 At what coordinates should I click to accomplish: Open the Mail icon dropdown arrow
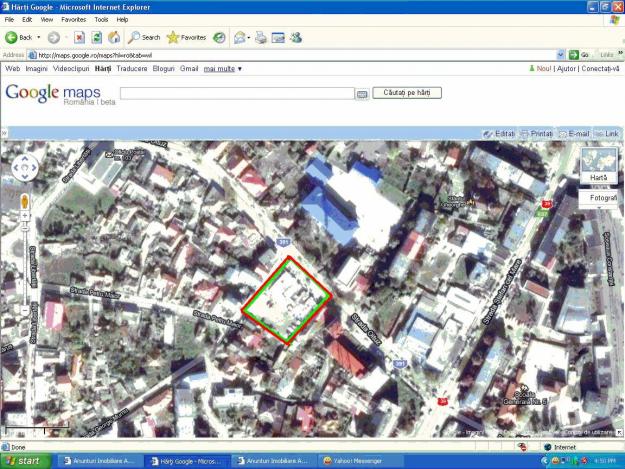[x=249, y=38]
